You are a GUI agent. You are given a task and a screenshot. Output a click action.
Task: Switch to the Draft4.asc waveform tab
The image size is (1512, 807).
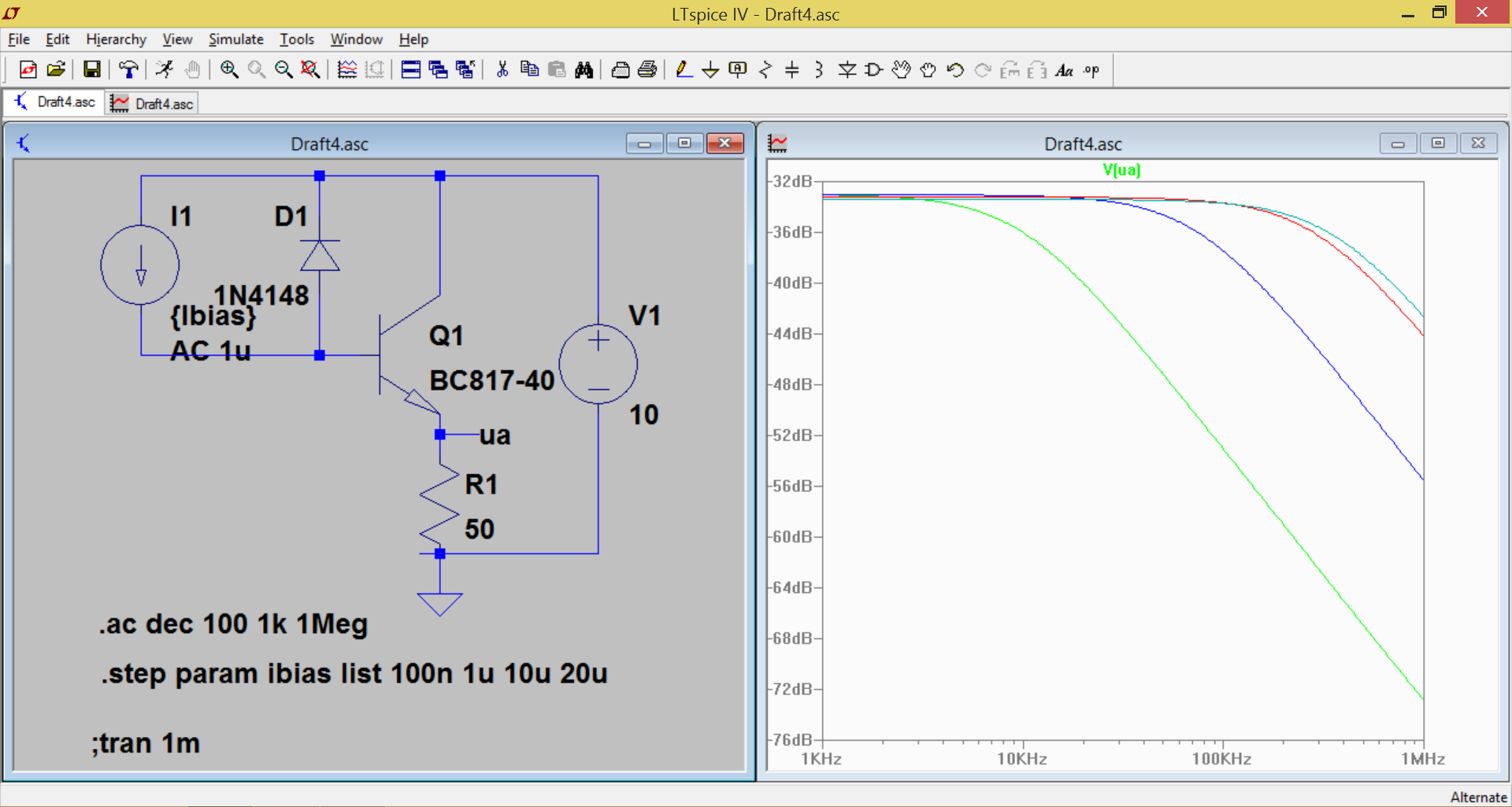coord(152,103)
